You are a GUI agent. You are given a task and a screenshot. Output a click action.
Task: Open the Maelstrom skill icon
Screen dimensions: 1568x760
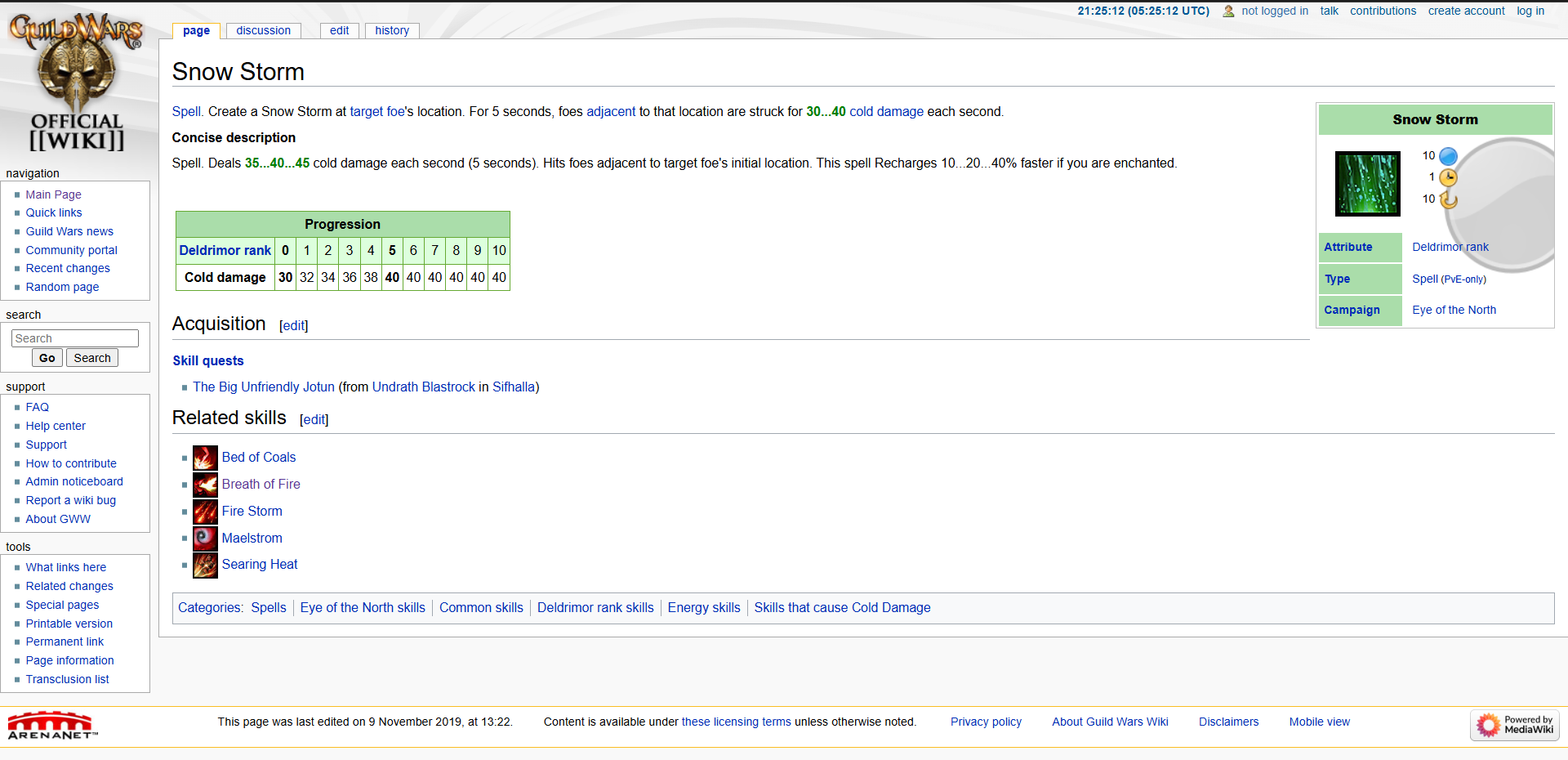pos(205,538)
